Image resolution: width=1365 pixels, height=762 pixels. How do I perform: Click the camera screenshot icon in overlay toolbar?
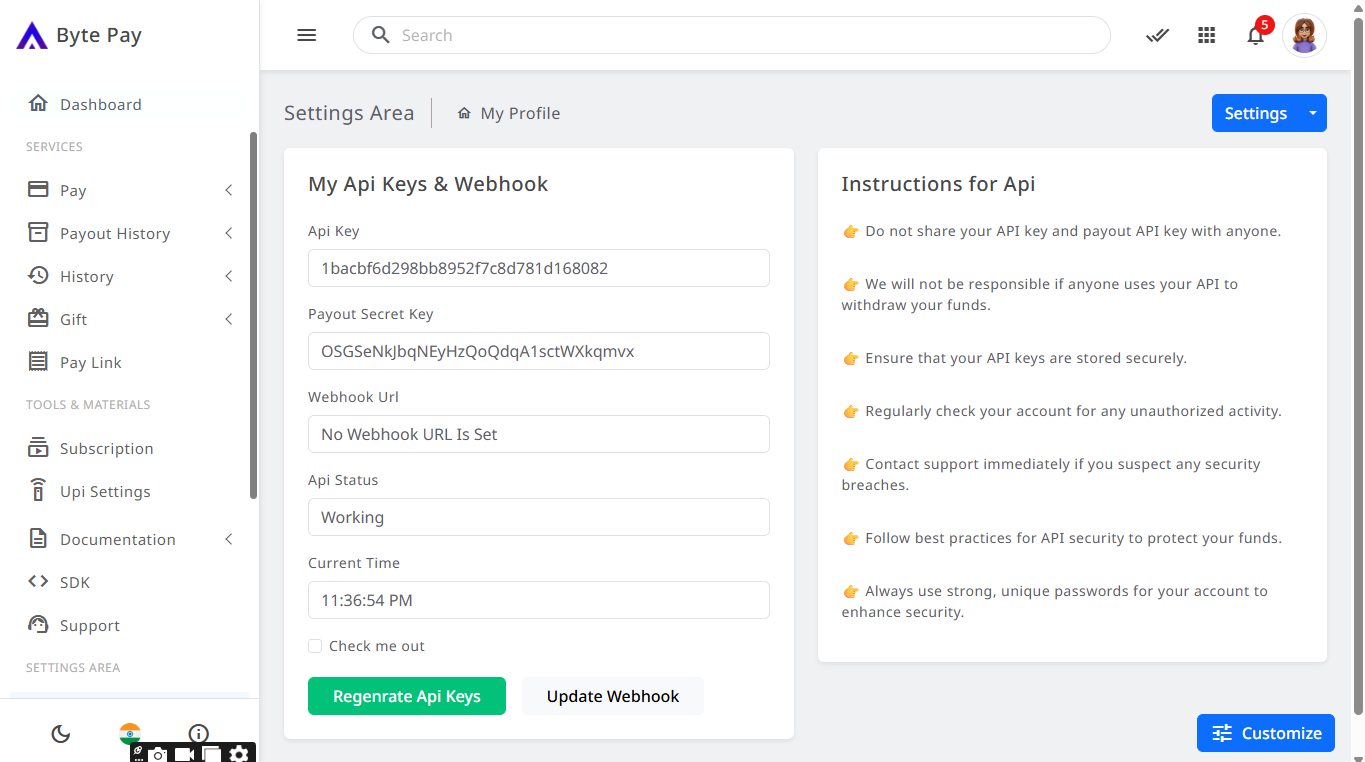click(x=159, y=754)
